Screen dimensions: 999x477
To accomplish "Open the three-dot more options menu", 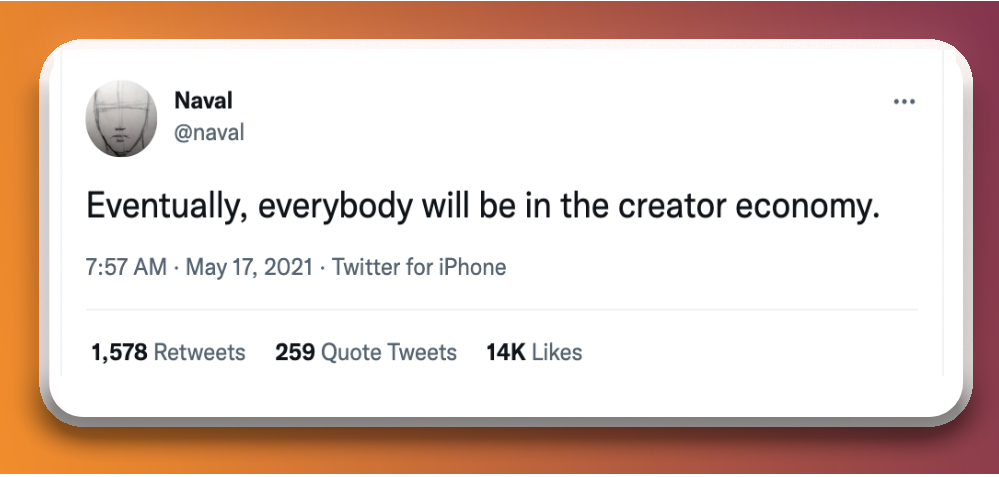I will tap(904, 102).
